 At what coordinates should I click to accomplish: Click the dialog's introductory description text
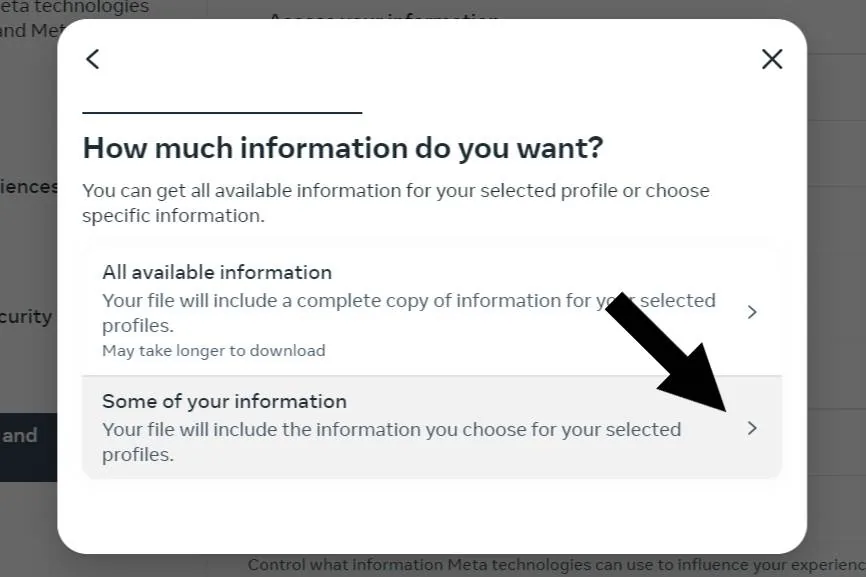[396, 202]
